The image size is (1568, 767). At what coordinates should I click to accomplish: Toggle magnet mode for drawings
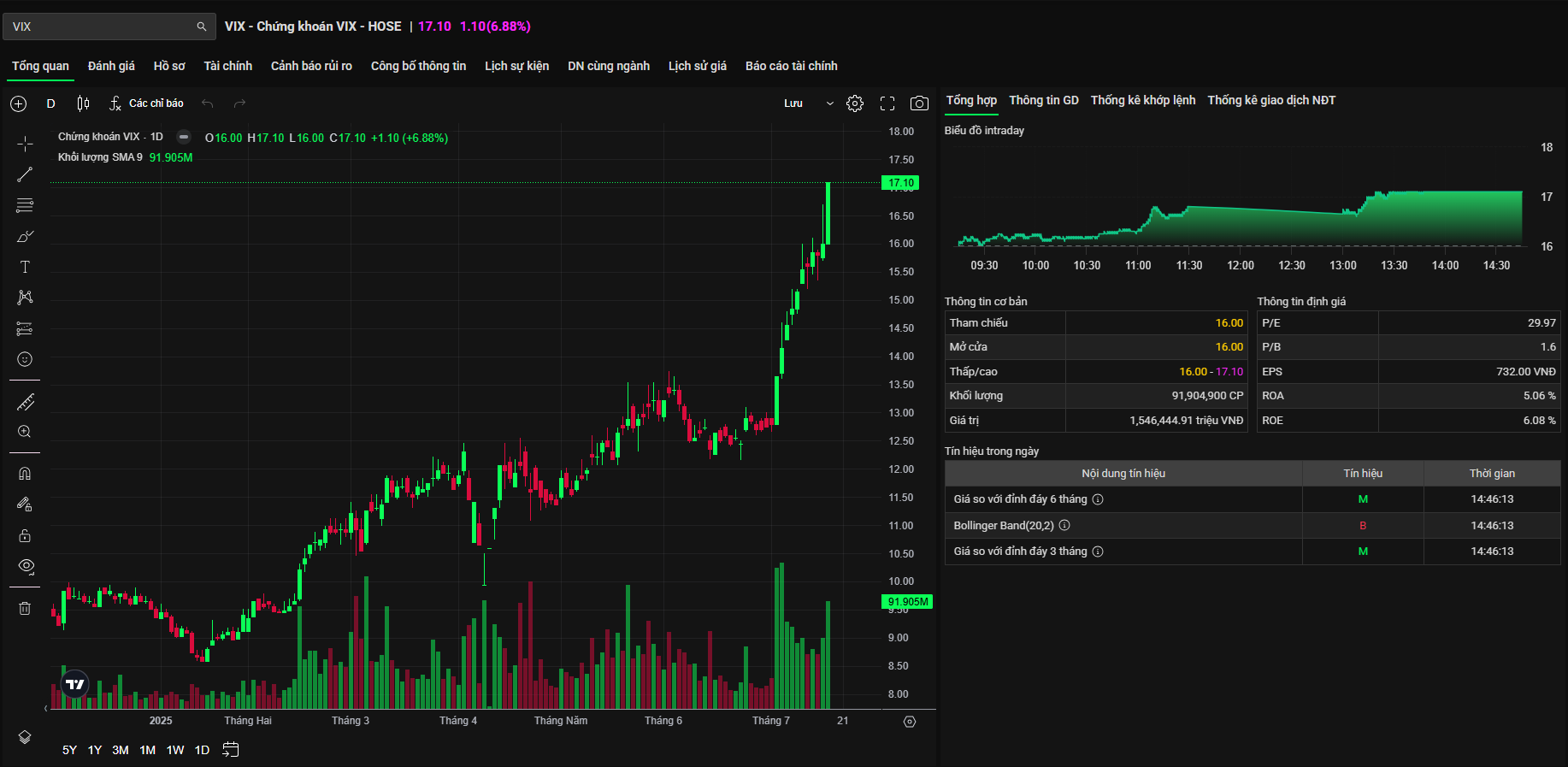pos(25,474)
